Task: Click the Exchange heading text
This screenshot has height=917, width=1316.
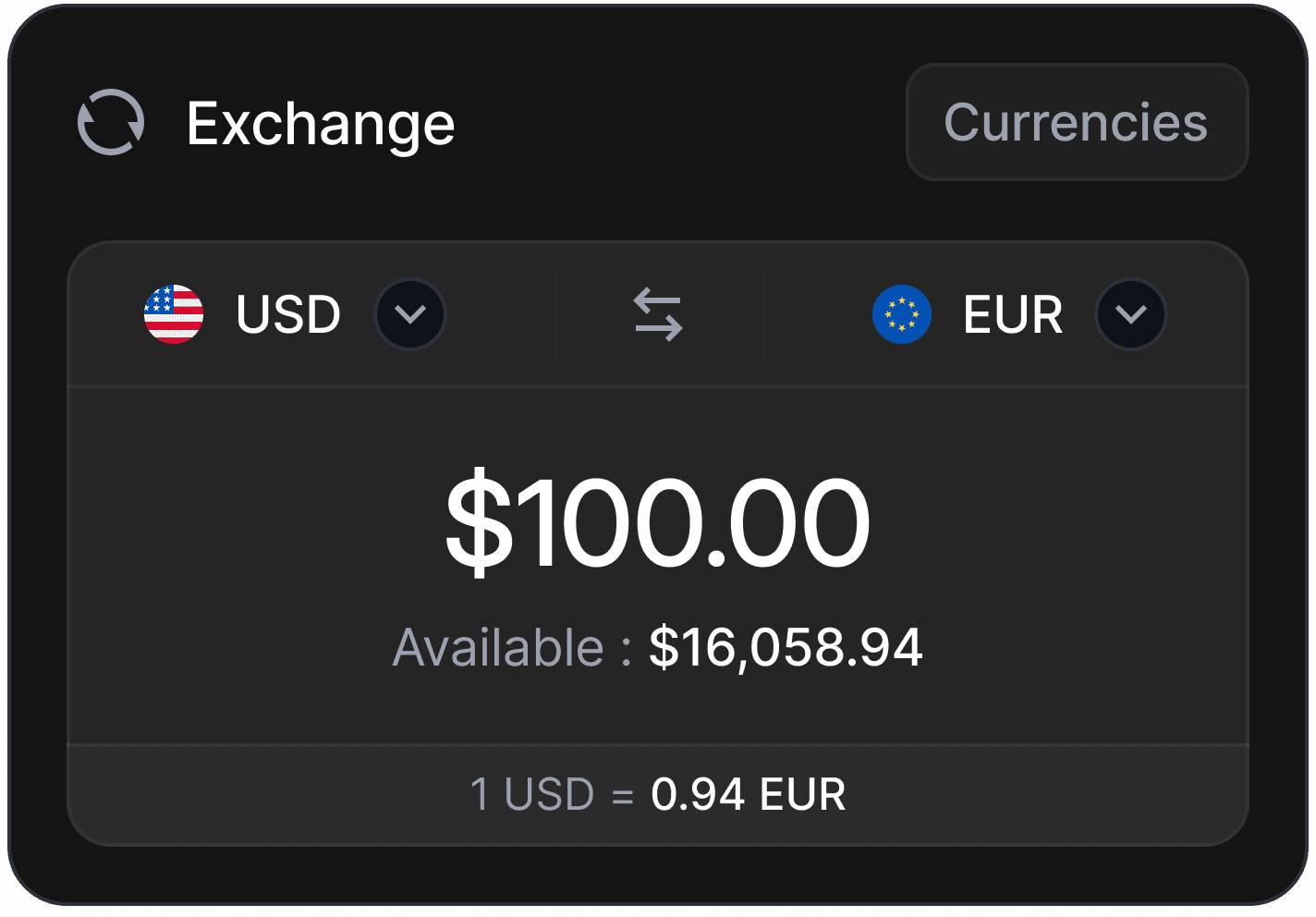Action: click(321, 124)
